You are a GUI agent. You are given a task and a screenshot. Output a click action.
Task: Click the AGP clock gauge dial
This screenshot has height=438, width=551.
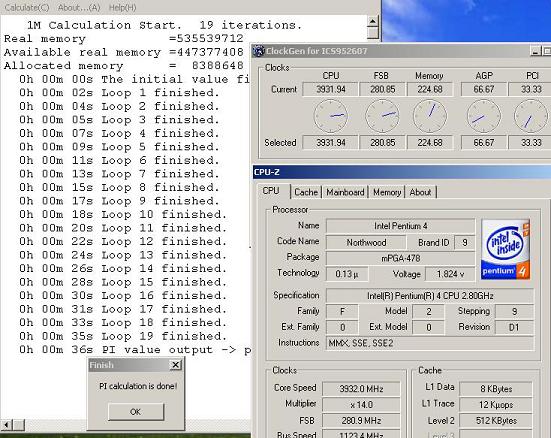click(484, 116)
